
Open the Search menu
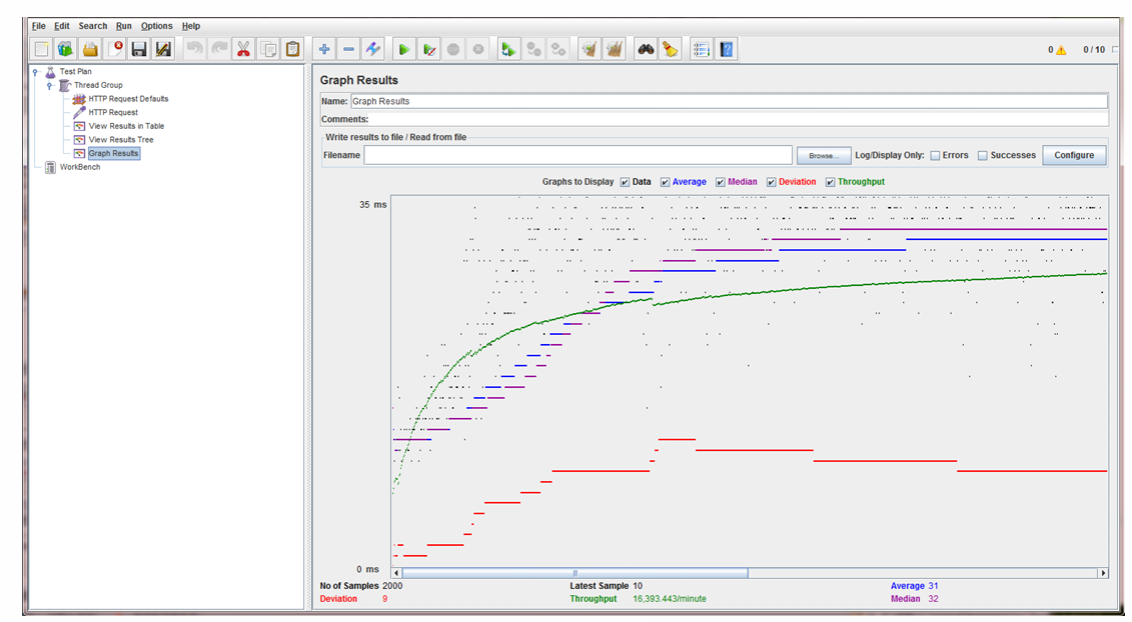(92, 26)
